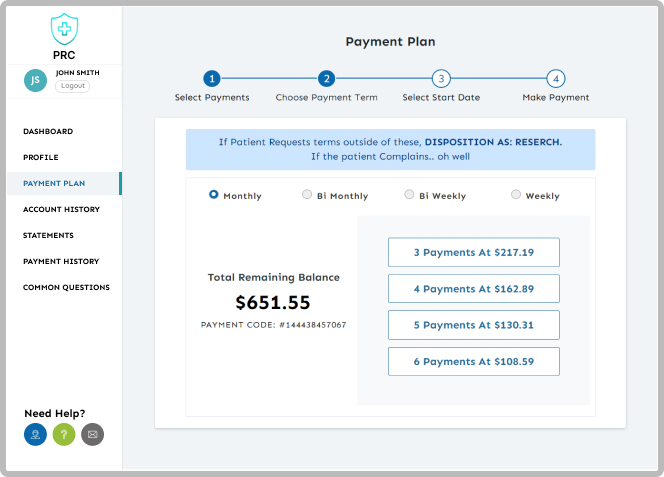Image resolution: width=664 pixels, height=477 pixels.
Task: Click the PRC shield logo
Action: pyautogui.click(x=63, y=27)
